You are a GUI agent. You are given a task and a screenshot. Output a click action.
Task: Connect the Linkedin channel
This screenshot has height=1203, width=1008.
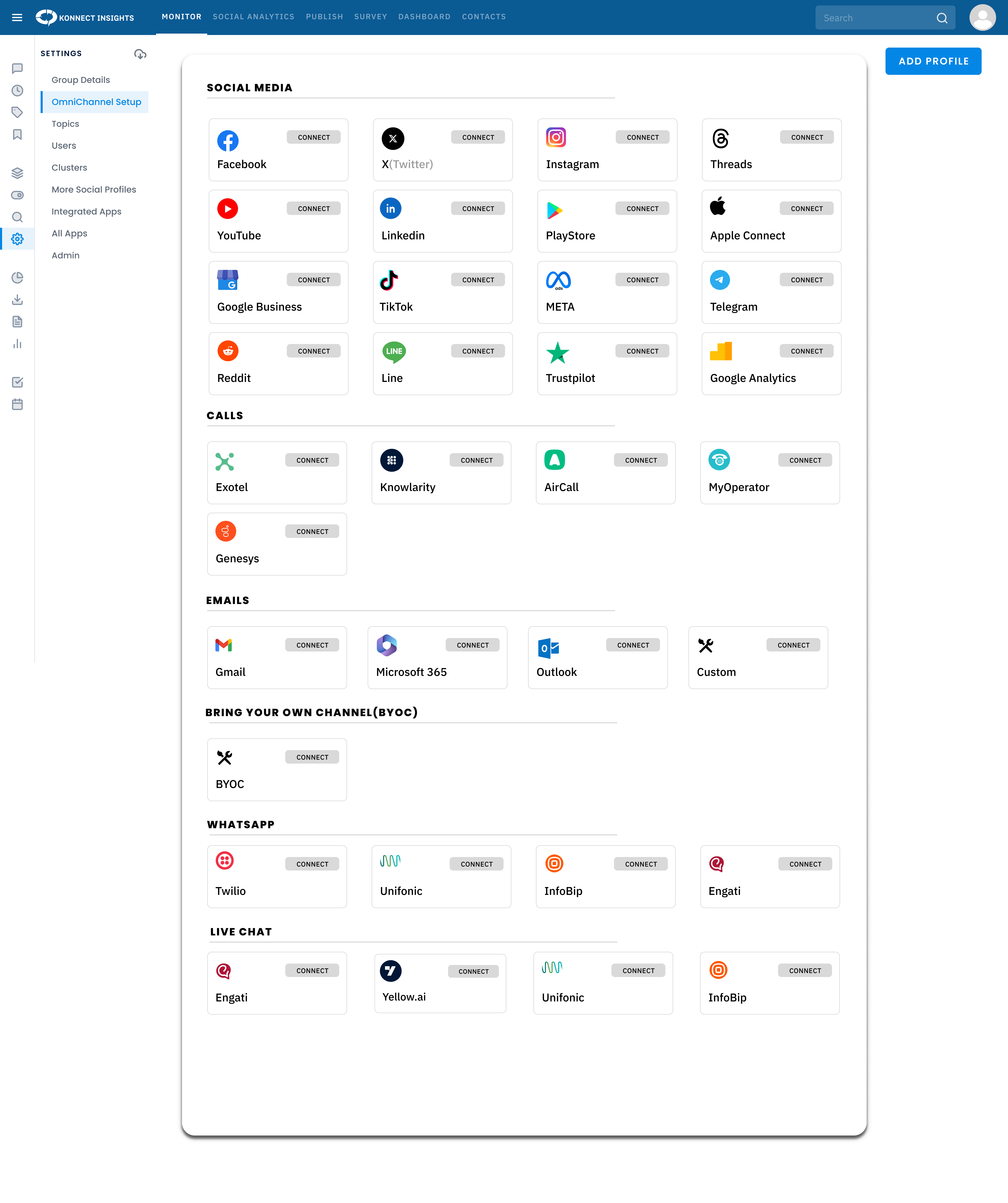coord(478,209)
